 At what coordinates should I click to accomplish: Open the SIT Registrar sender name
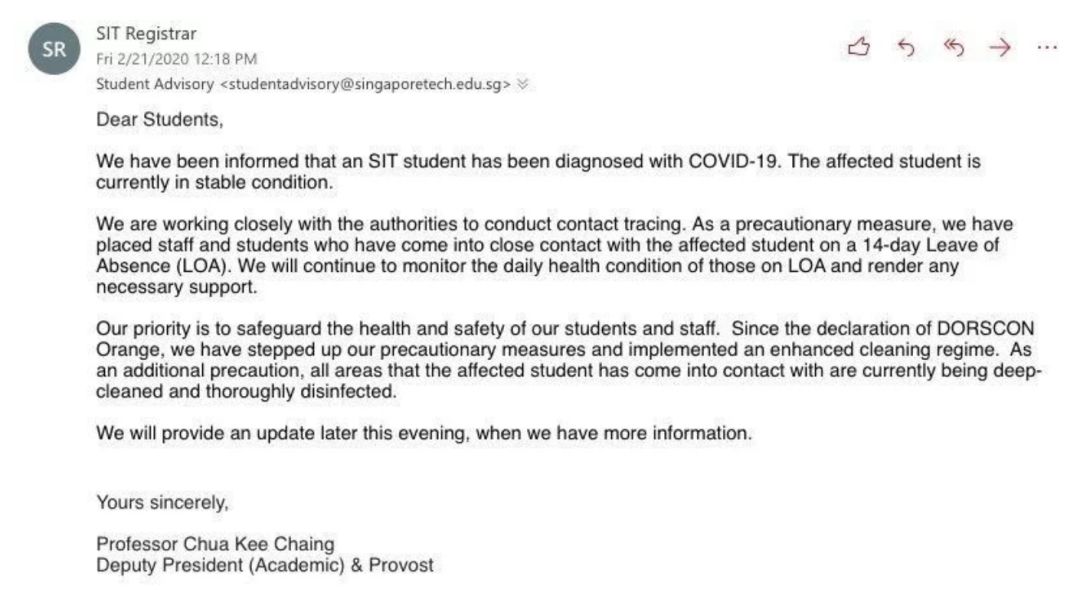[146, 34]
